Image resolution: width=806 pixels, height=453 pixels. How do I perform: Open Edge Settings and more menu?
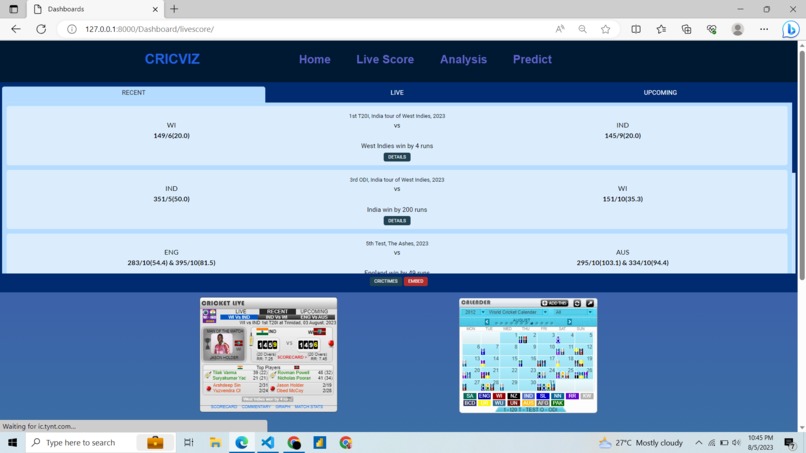coord(764,29)
